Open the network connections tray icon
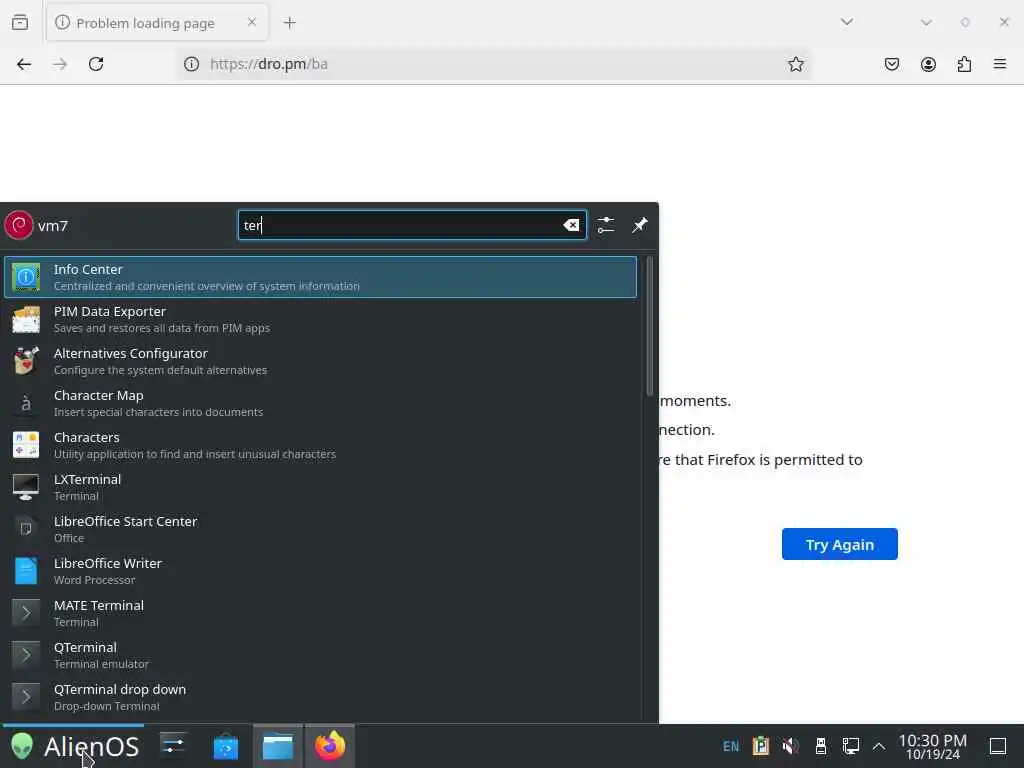The height and width of the screenshot is (768, 1024). tap(850, 746)
